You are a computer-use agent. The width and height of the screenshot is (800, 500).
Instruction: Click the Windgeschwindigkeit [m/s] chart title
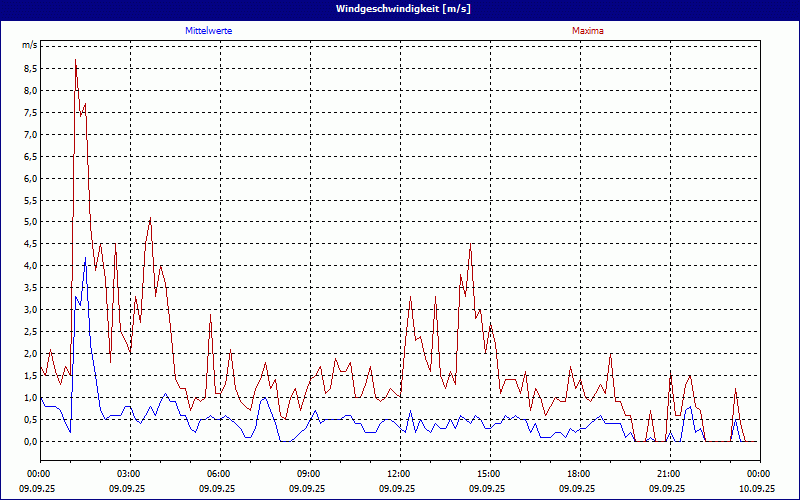(x=400, y=9)
